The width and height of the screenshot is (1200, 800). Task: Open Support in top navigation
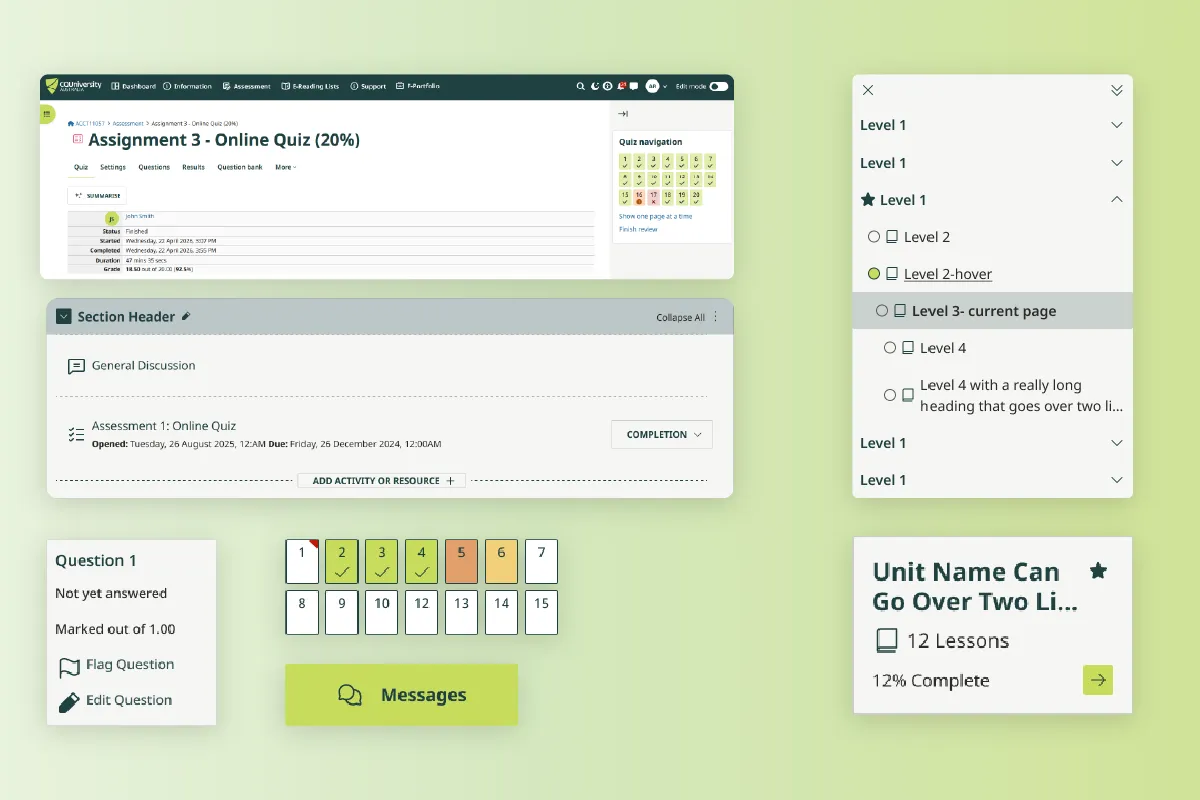[368, 86]
